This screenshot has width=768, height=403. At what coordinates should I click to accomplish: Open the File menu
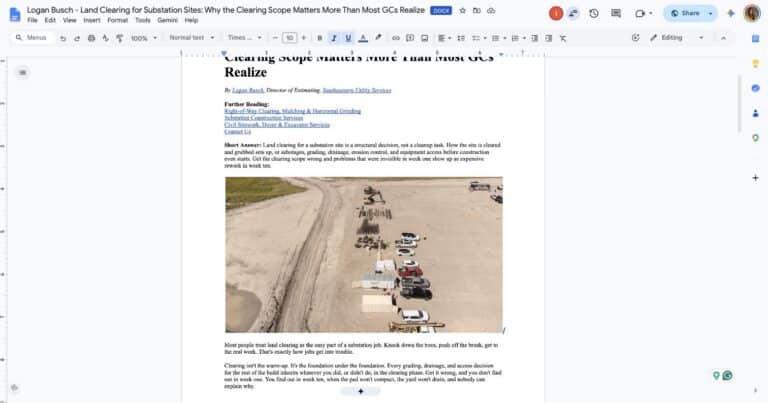(32, 20)
